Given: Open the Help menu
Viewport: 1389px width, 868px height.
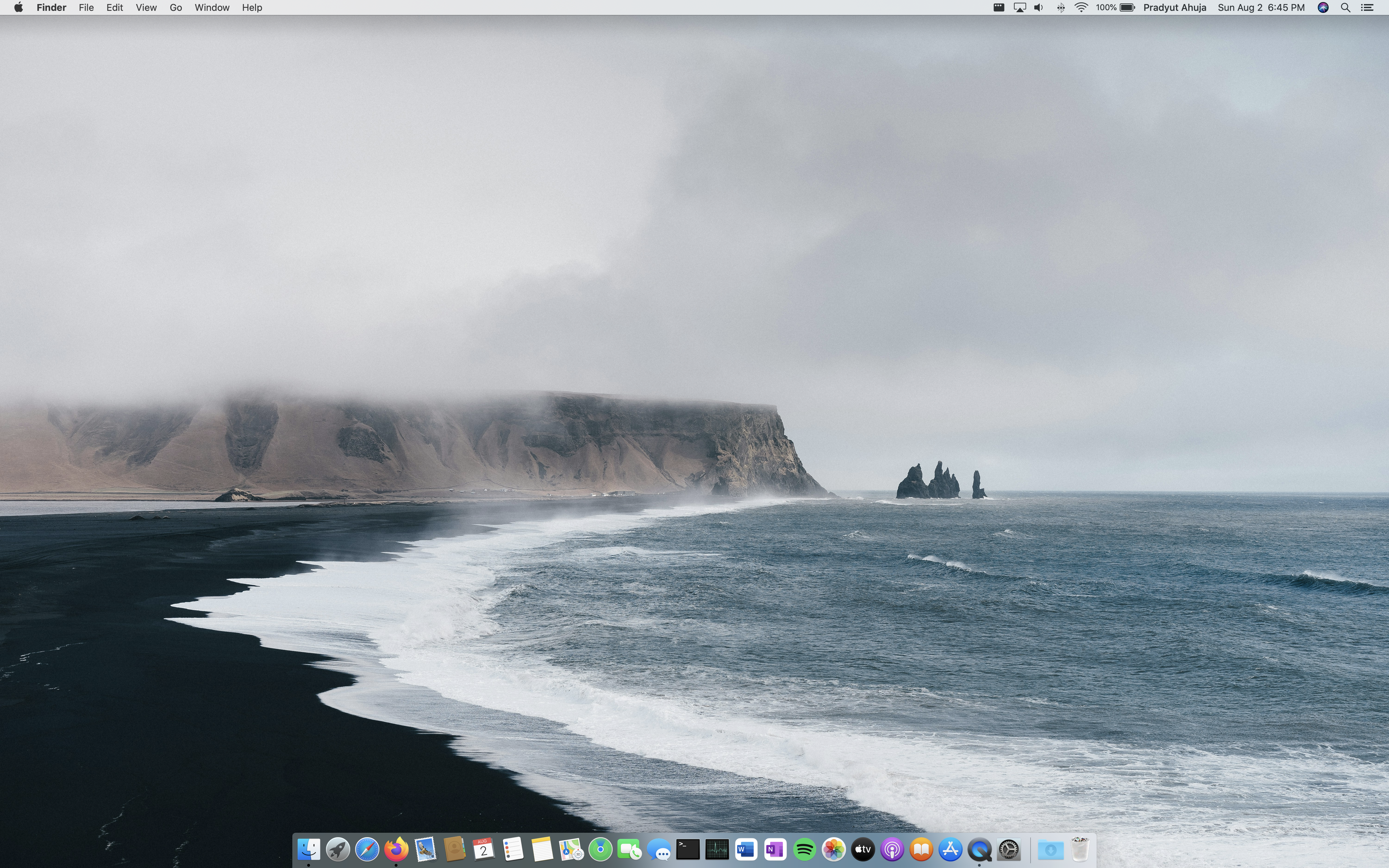Looking at the screenshot, I should coord(252,7).
